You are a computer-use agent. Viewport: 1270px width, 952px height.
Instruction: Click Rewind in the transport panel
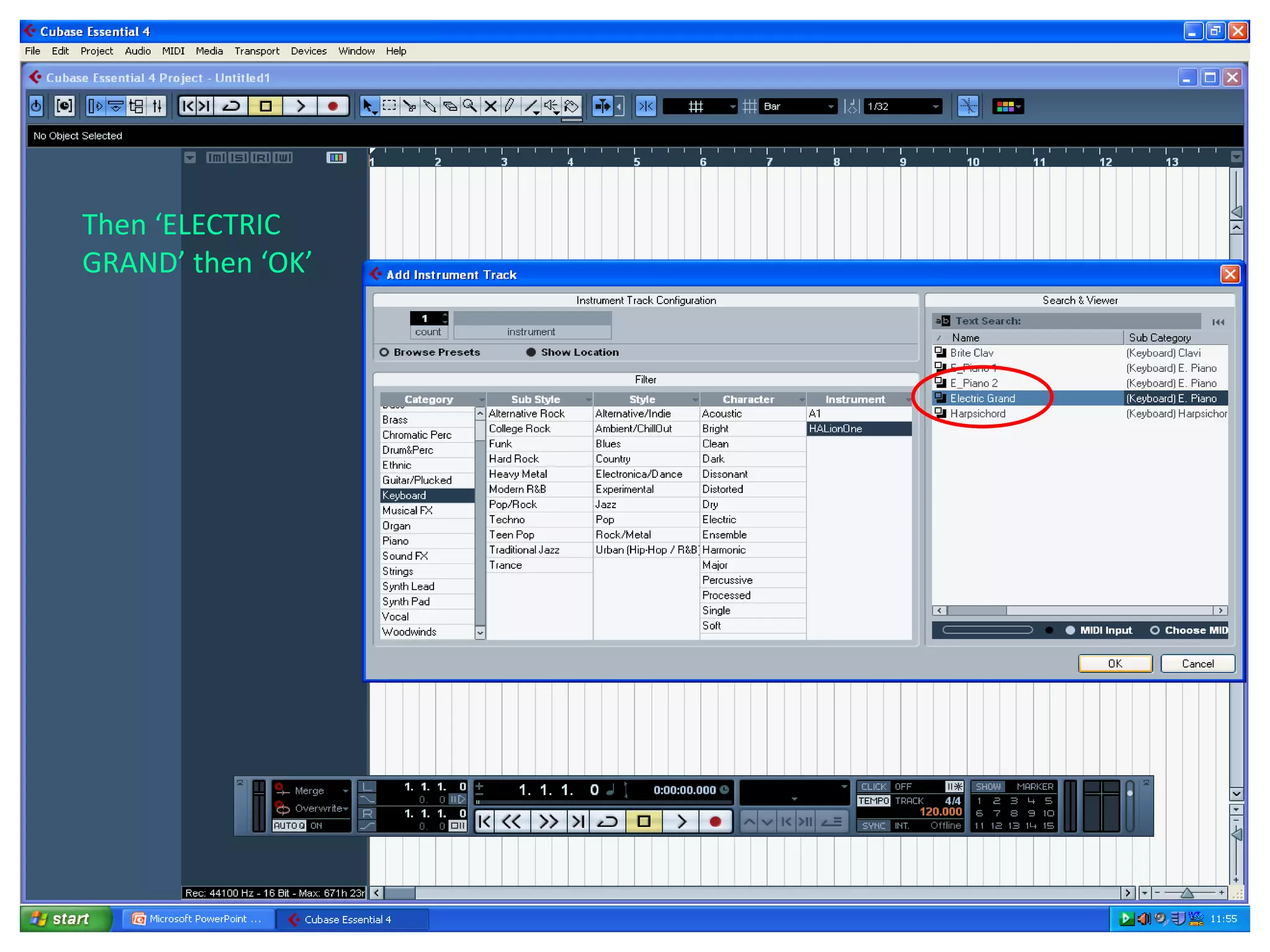(x=512, y=822)
